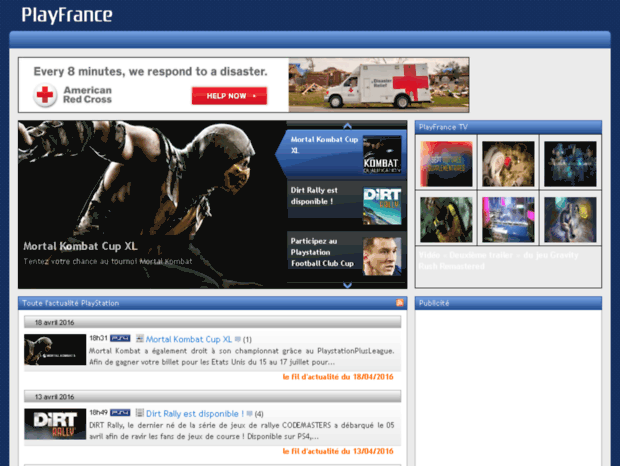Screen dimensions: 620x466
Task: Open the Mortal Kombat news thumbnail
Action: pyautogui.click(x=55, y=349)
